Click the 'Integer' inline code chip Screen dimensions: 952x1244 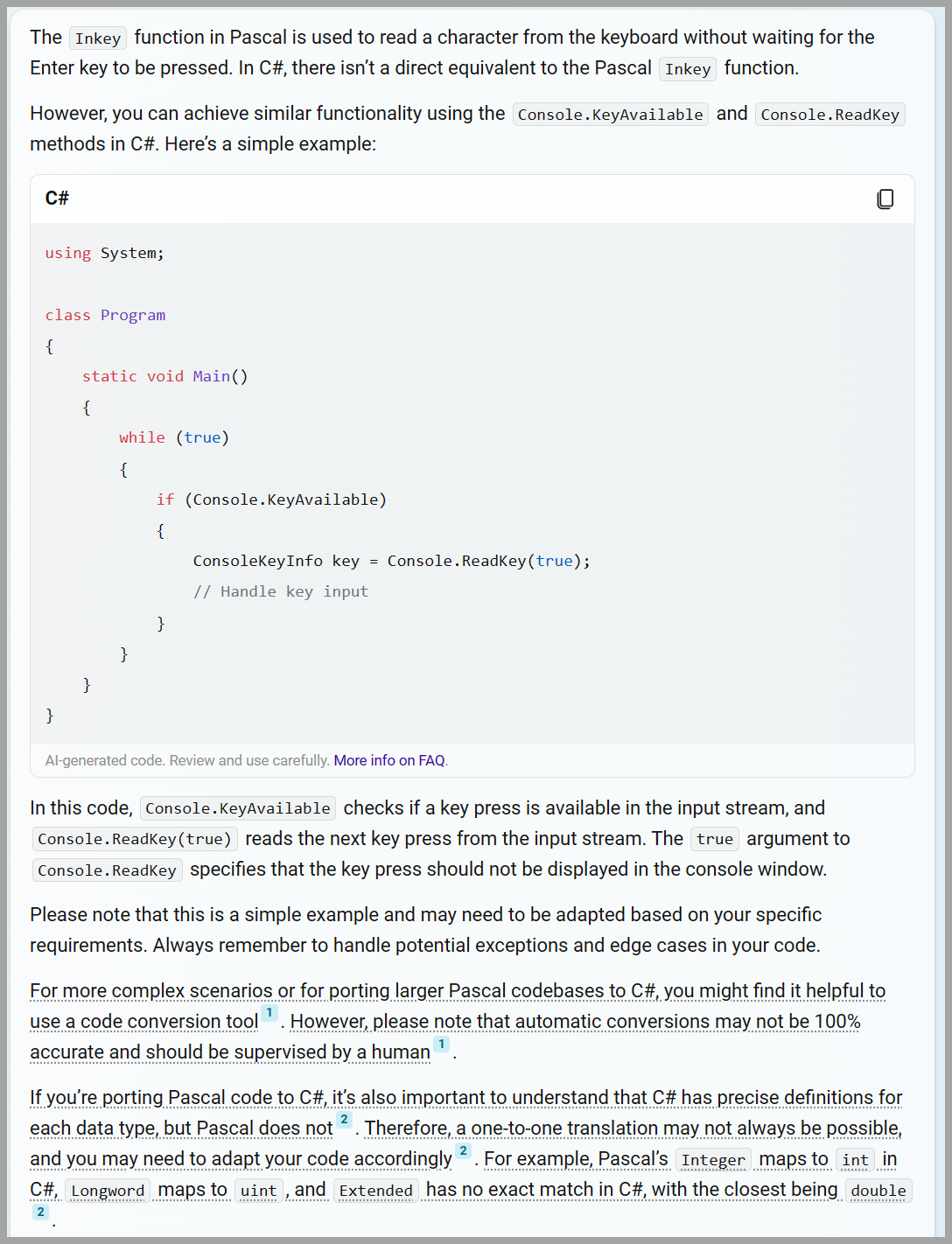tap(713, 1160)
